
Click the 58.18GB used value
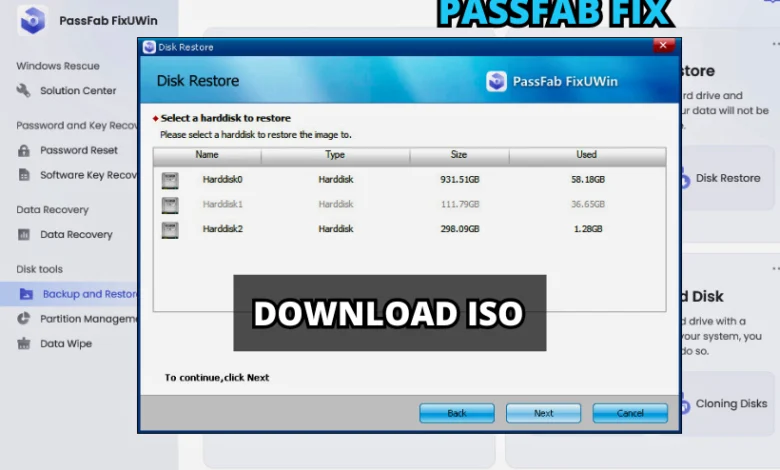point(588,180)
